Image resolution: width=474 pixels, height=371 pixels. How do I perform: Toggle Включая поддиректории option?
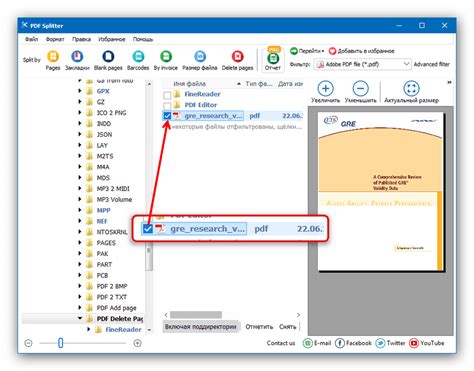(201, 327)
